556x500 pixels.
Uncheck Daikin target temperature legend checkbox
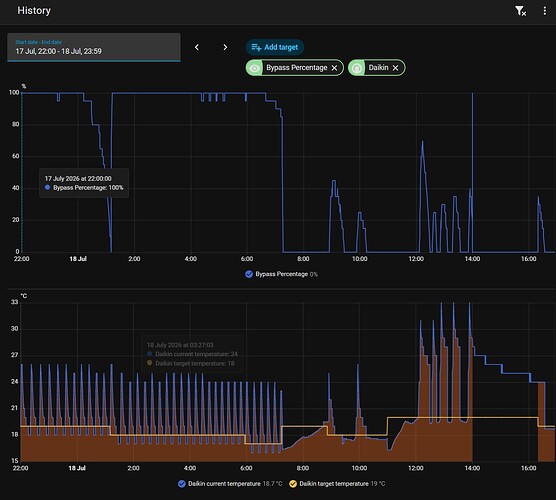pos(293,484)
